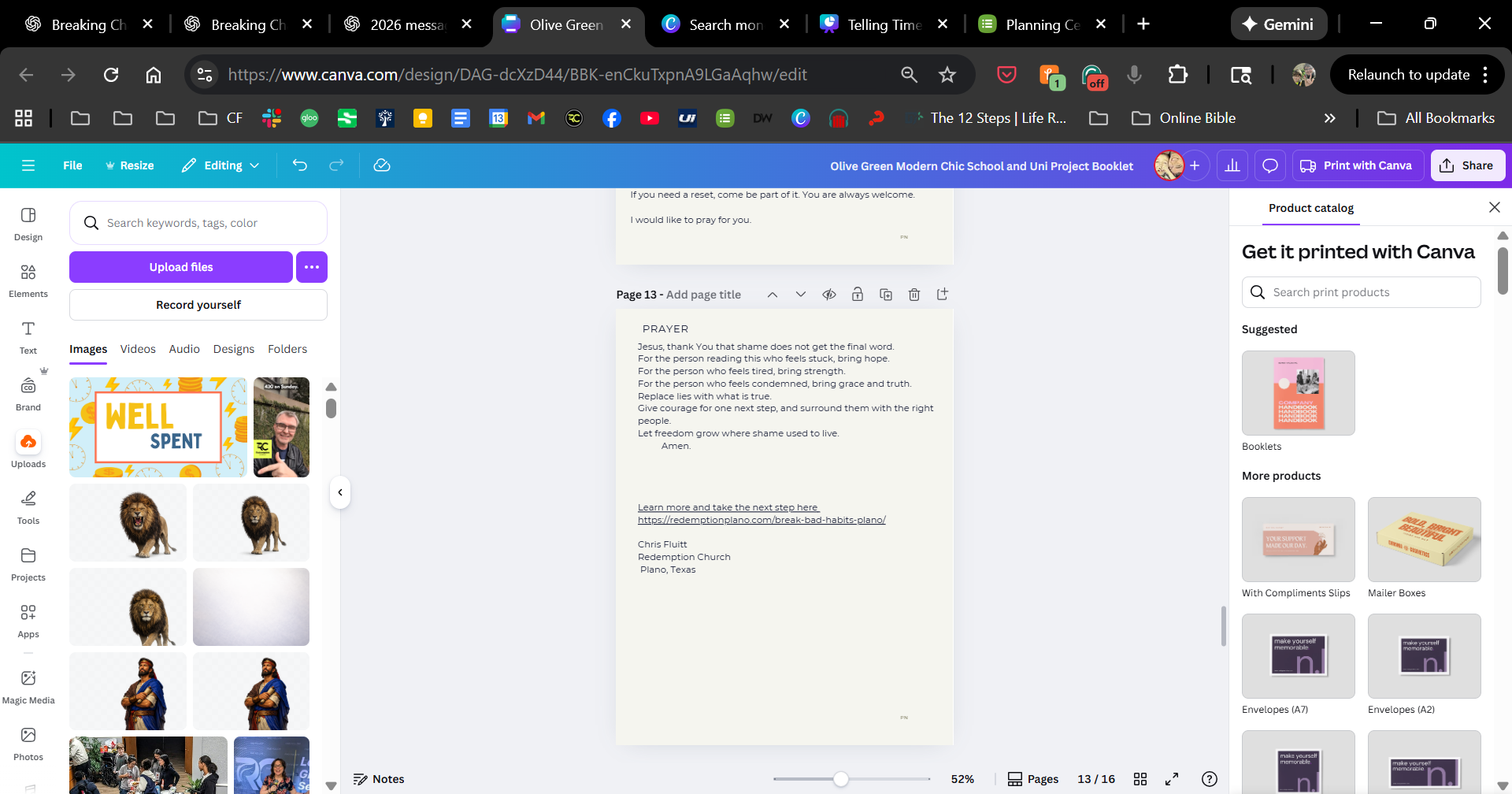Toggle the Notes panel
Image resolution: width=1512 pixels, height=794 pixels.
point(379,779)
